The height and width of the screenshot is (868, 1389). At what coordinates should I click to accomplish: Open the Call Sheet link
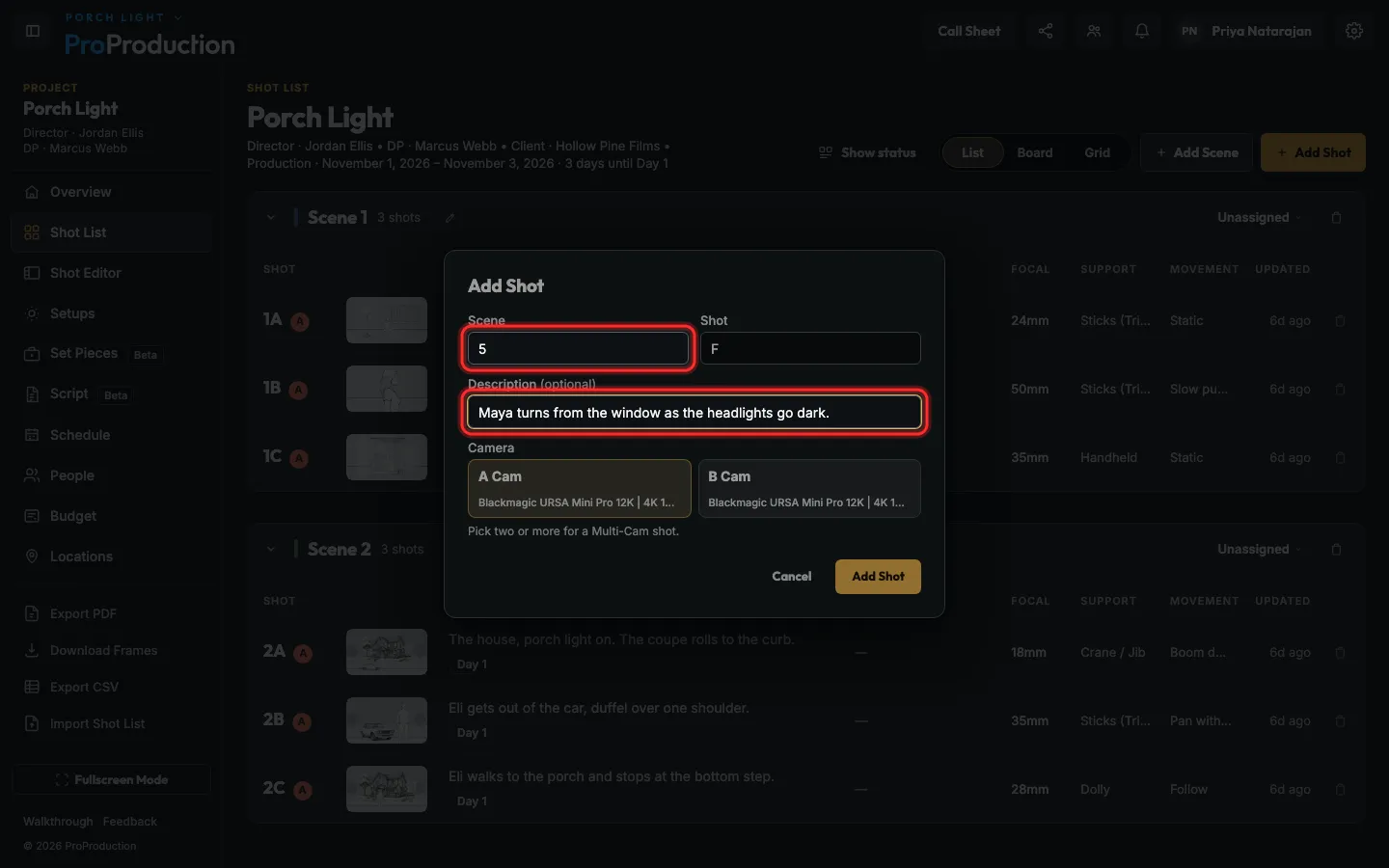(969, 31)
